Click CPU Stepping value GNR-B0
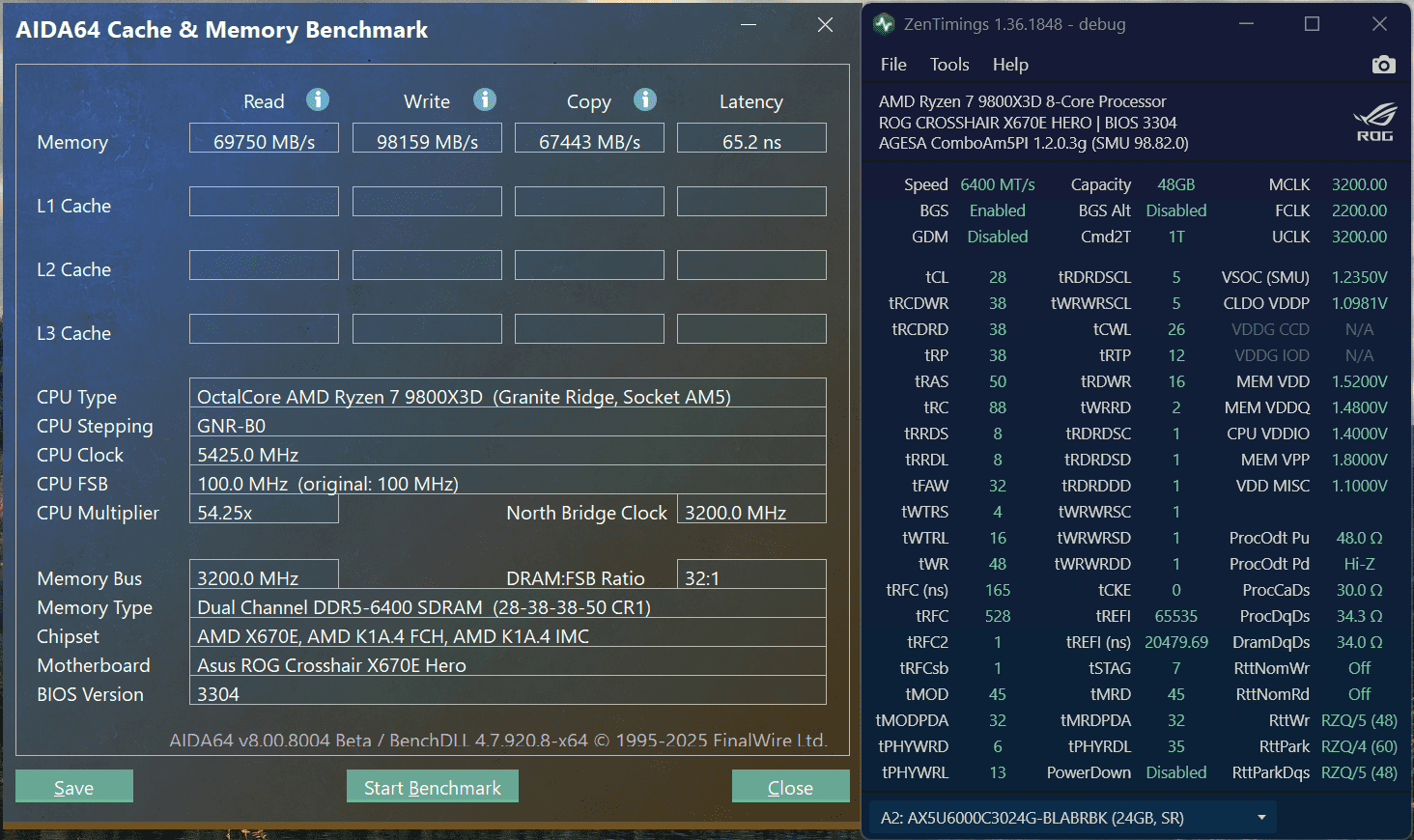The height and width of the screenshot is (840, 1414). coord(508,422)
